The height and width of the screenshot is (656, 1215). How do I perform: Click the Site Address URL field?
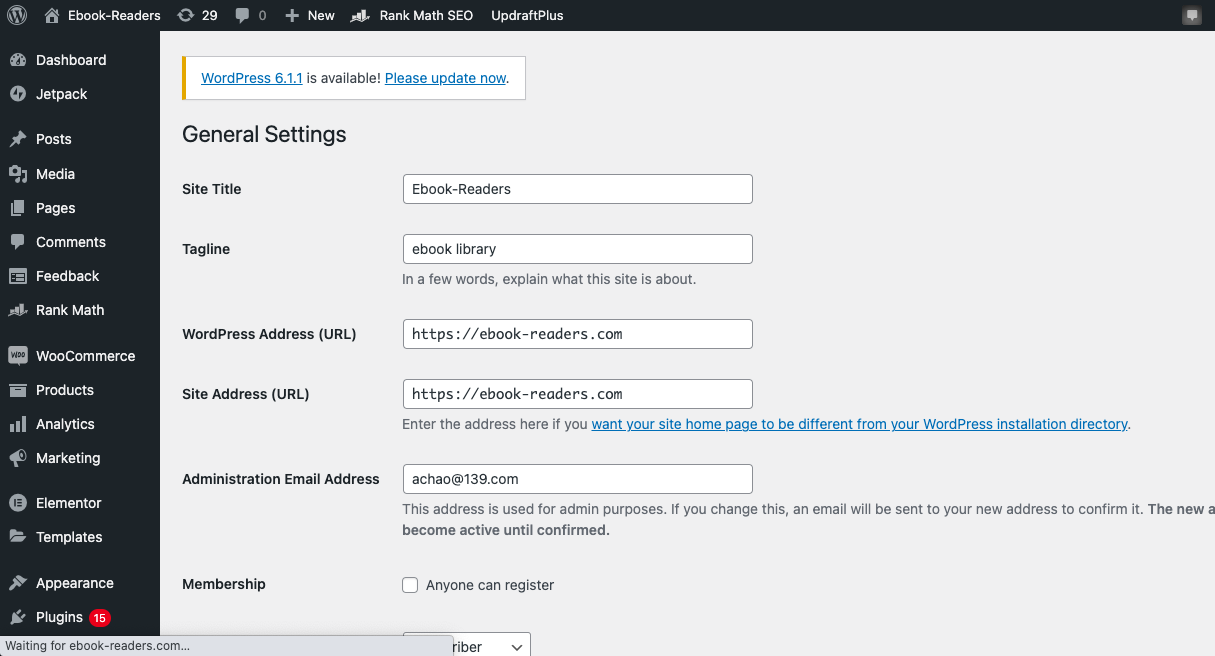577,394
